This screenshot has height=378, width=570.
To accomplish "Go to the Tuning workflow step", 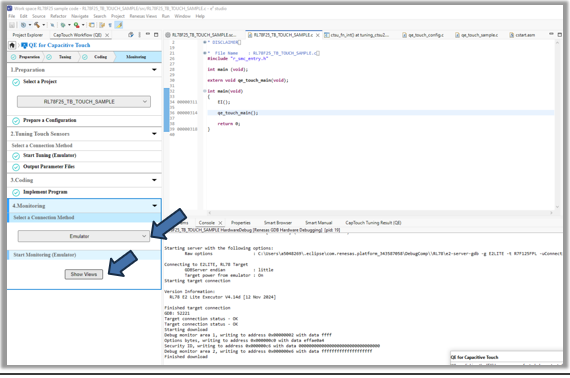I will tap(61, 57).
